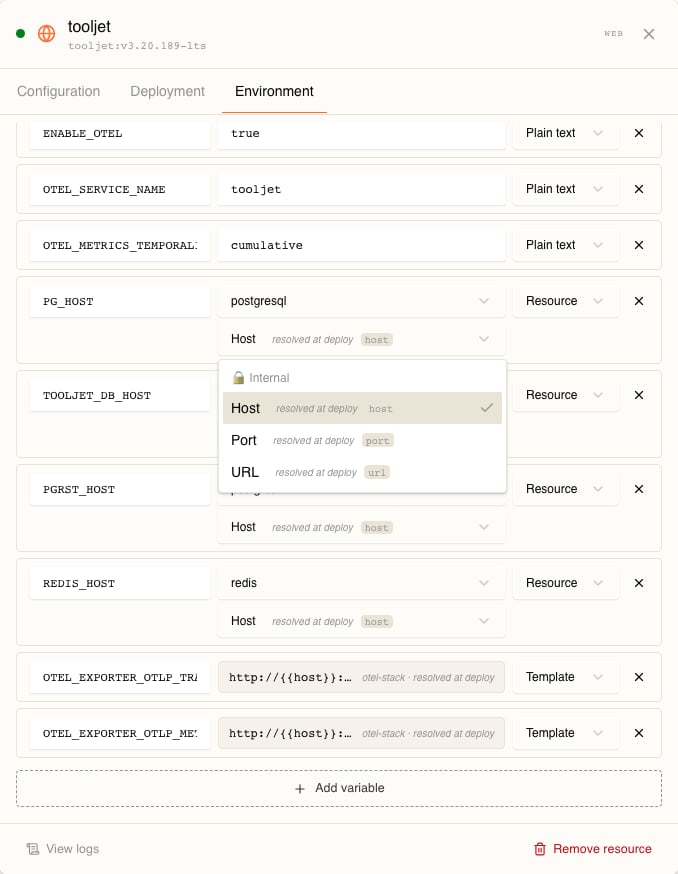Click the plus icon in Add variable
Screen dimensions: 678x874
tap(300, 788)
